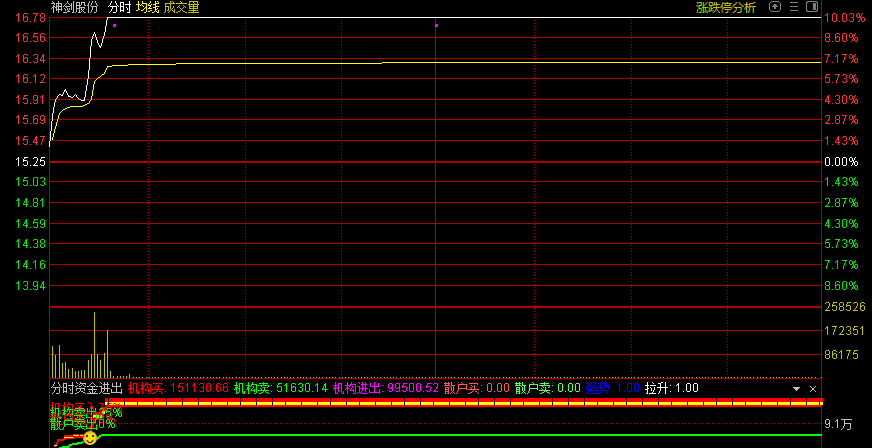This screenshot has width=872, height=448.
Task: Open 涨跌停分析 analysis link
Action: point(725,7)
